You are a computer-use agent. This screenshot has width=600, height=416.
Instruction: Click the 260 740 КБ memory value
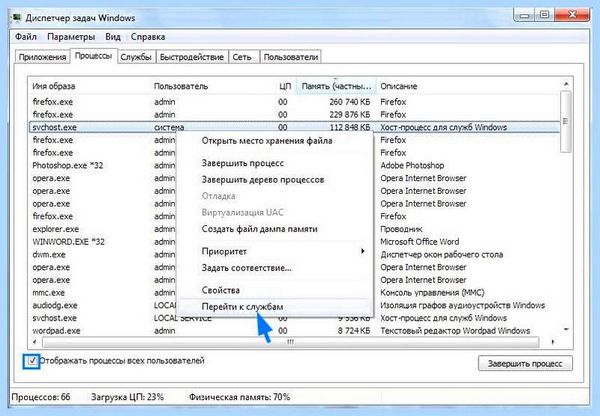[349, 102]
